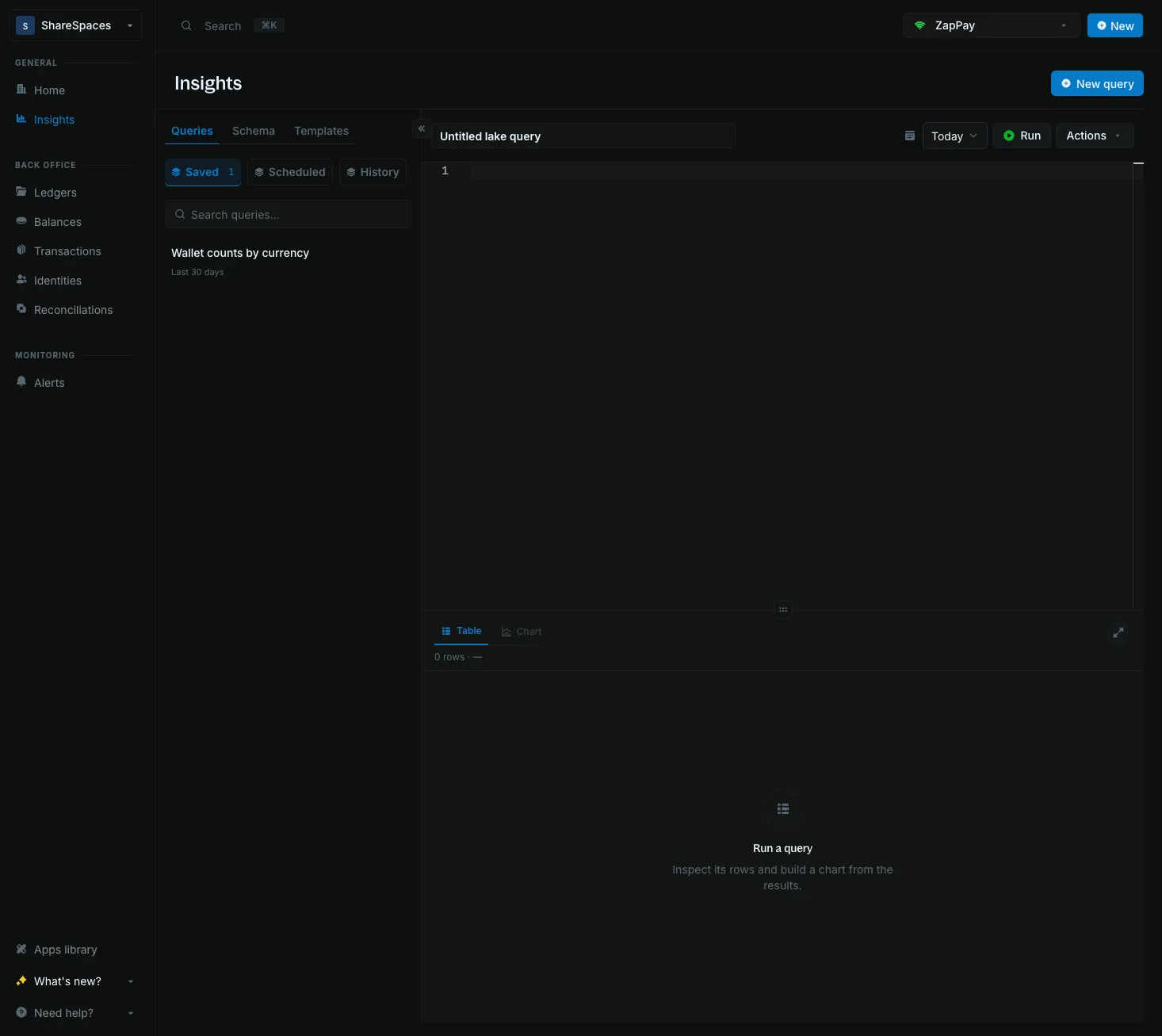Select the Scheduled queries filter
This screenshot has height=1036, width=1162.
pos(290,172)
